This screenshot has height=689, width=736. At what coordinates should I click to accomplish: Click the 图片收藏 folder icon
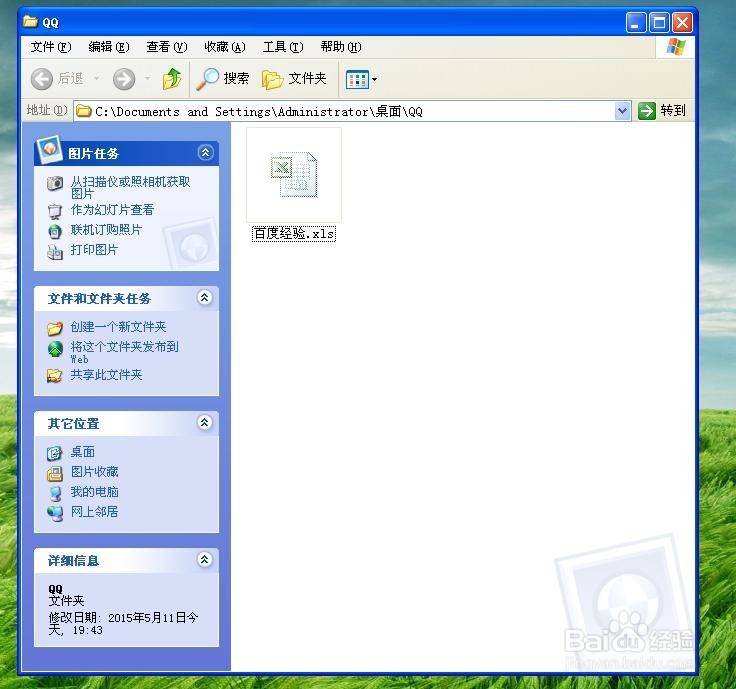coord(54,474)
